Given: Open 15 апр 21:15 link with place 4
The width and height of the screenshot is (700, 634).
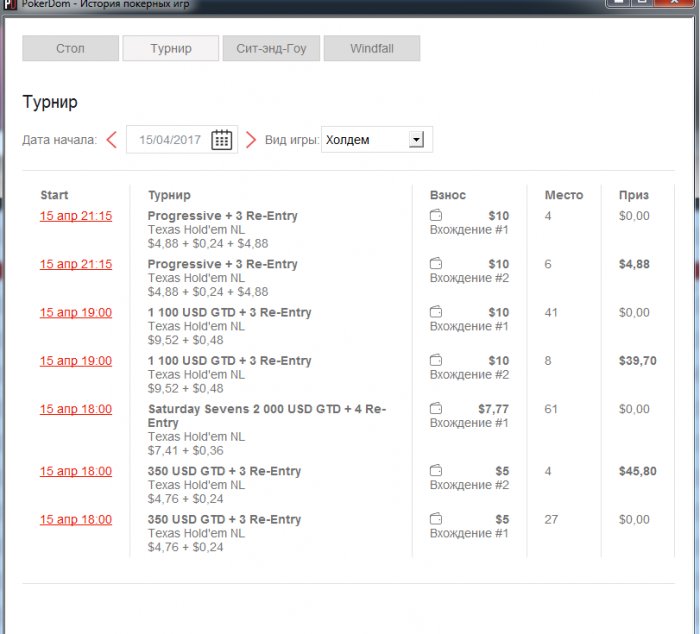Looking at the screenshot, I should [x=76, y=216].
